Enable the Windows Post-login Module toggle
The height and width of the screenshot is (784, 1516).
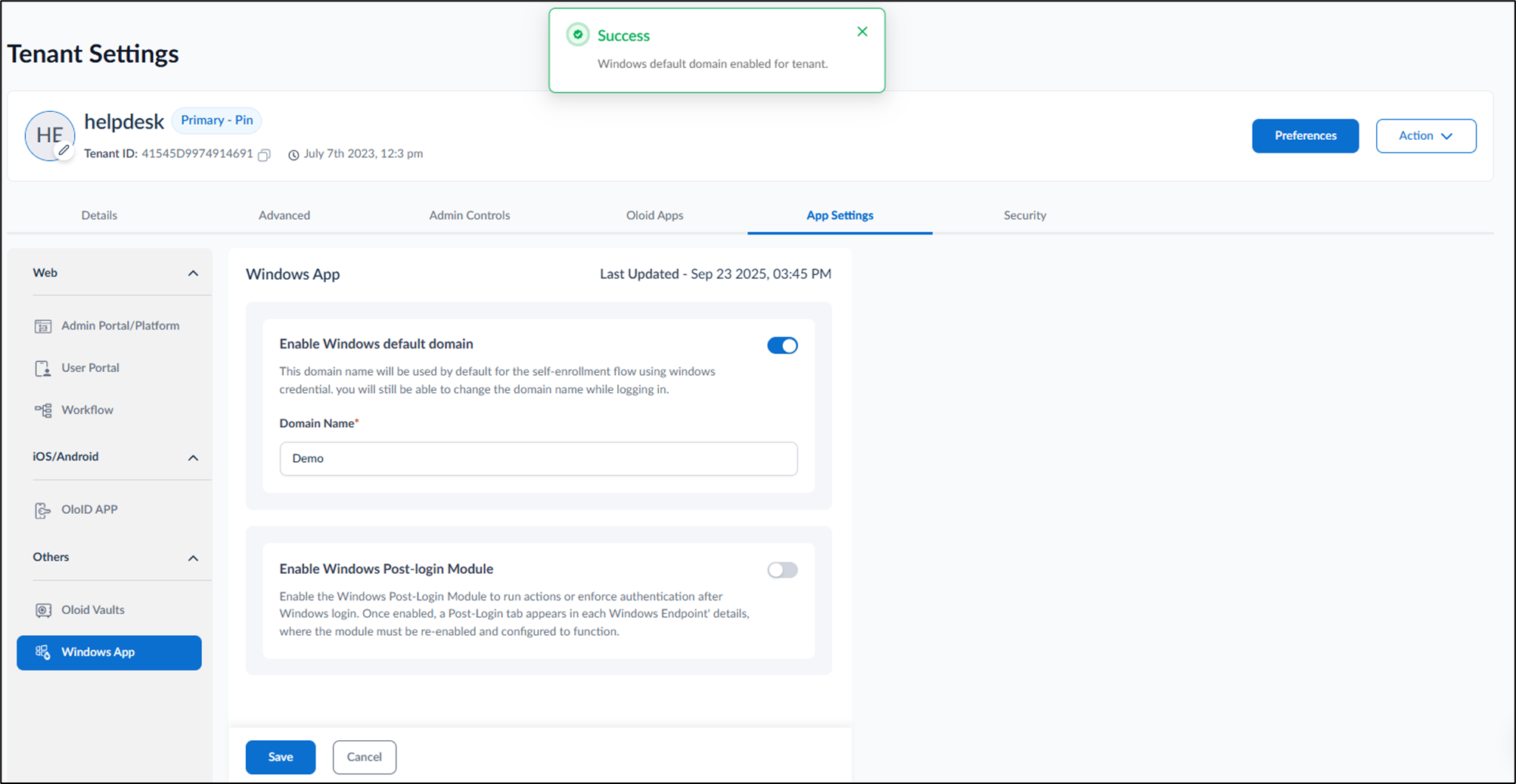(782, 570)
